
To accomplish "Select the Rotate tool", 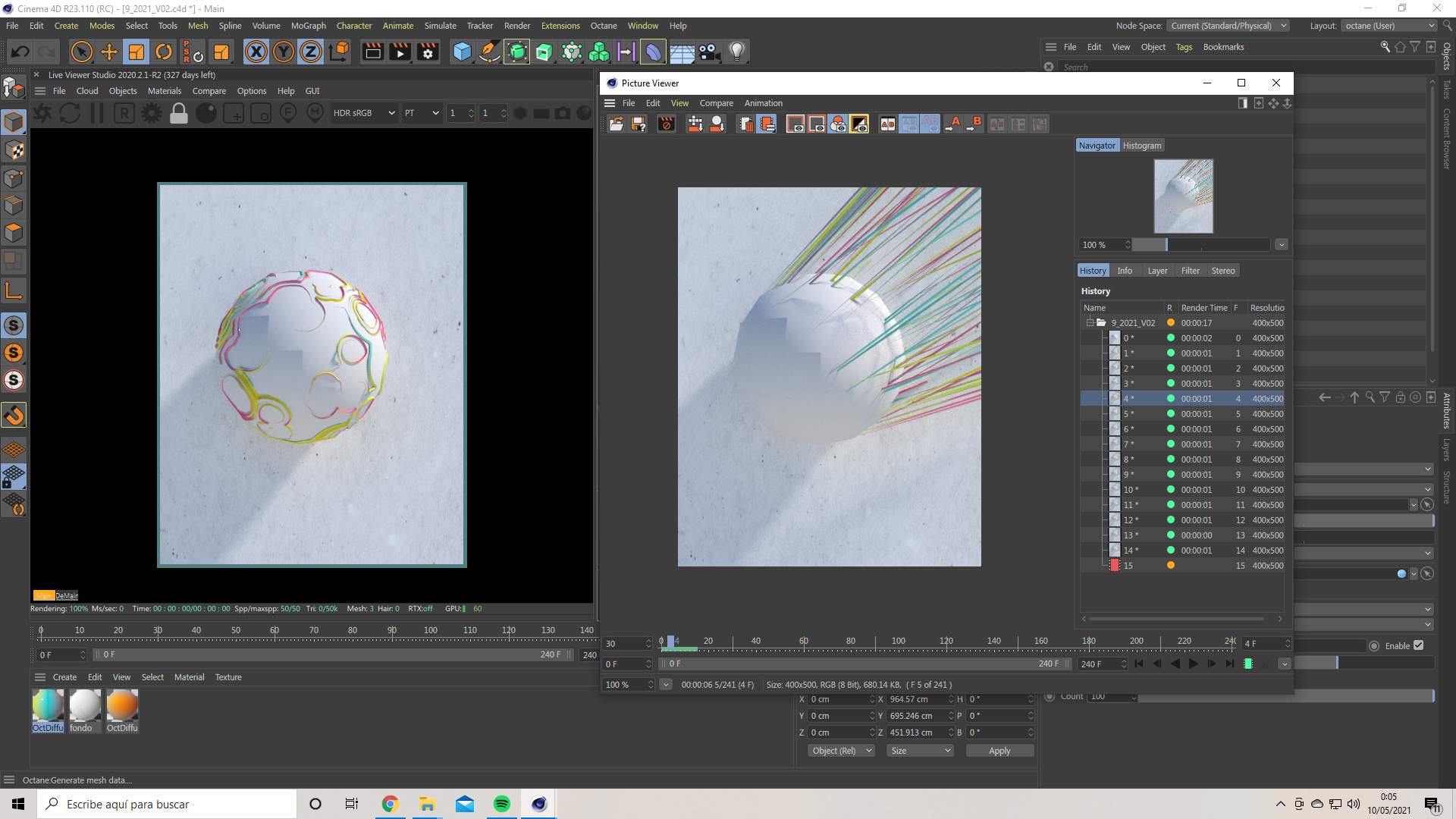I will pos(164,52).
